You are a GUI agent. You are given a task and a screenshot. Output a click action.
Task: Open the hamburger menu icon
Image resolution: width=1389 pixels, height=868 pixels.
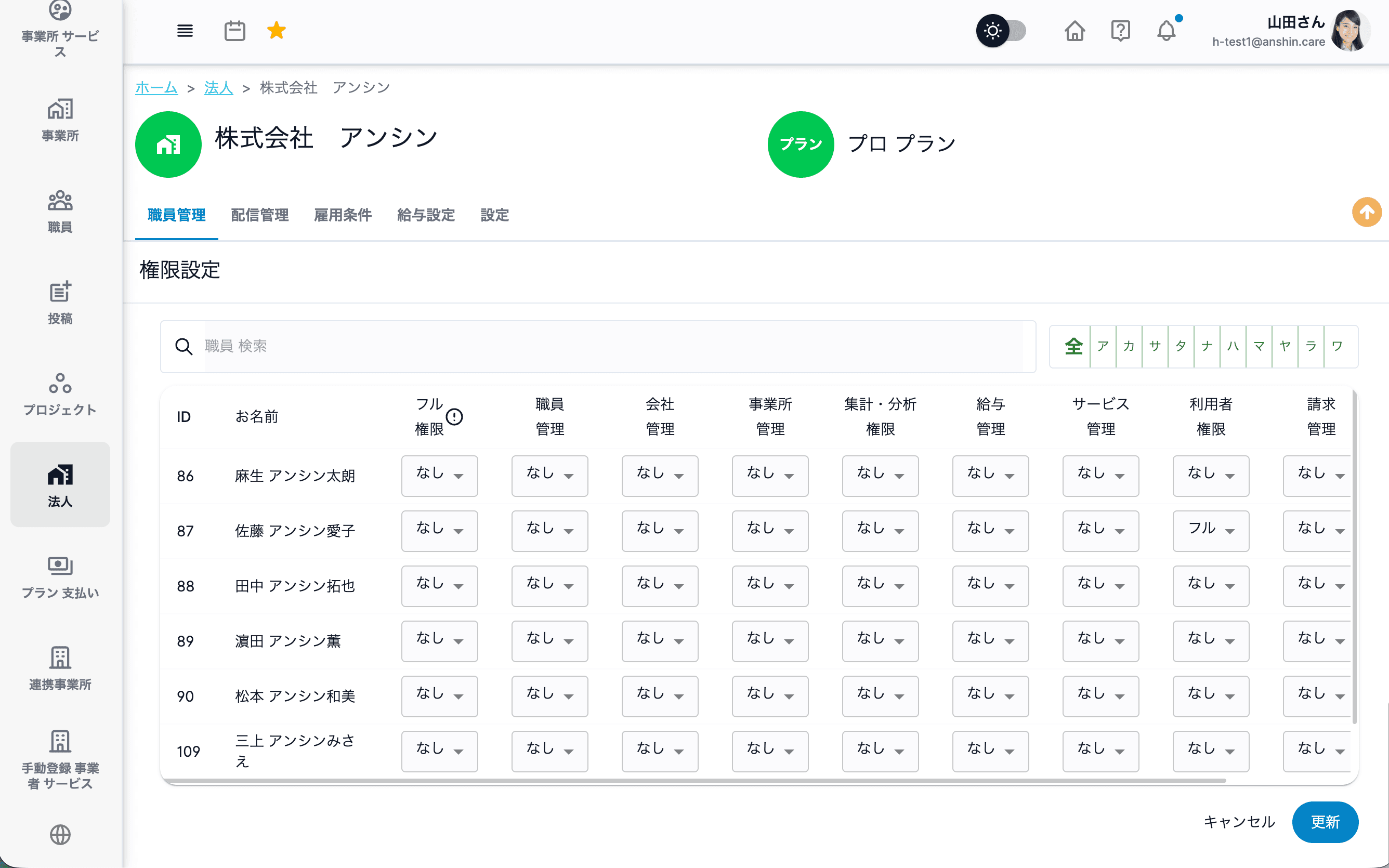185,31
